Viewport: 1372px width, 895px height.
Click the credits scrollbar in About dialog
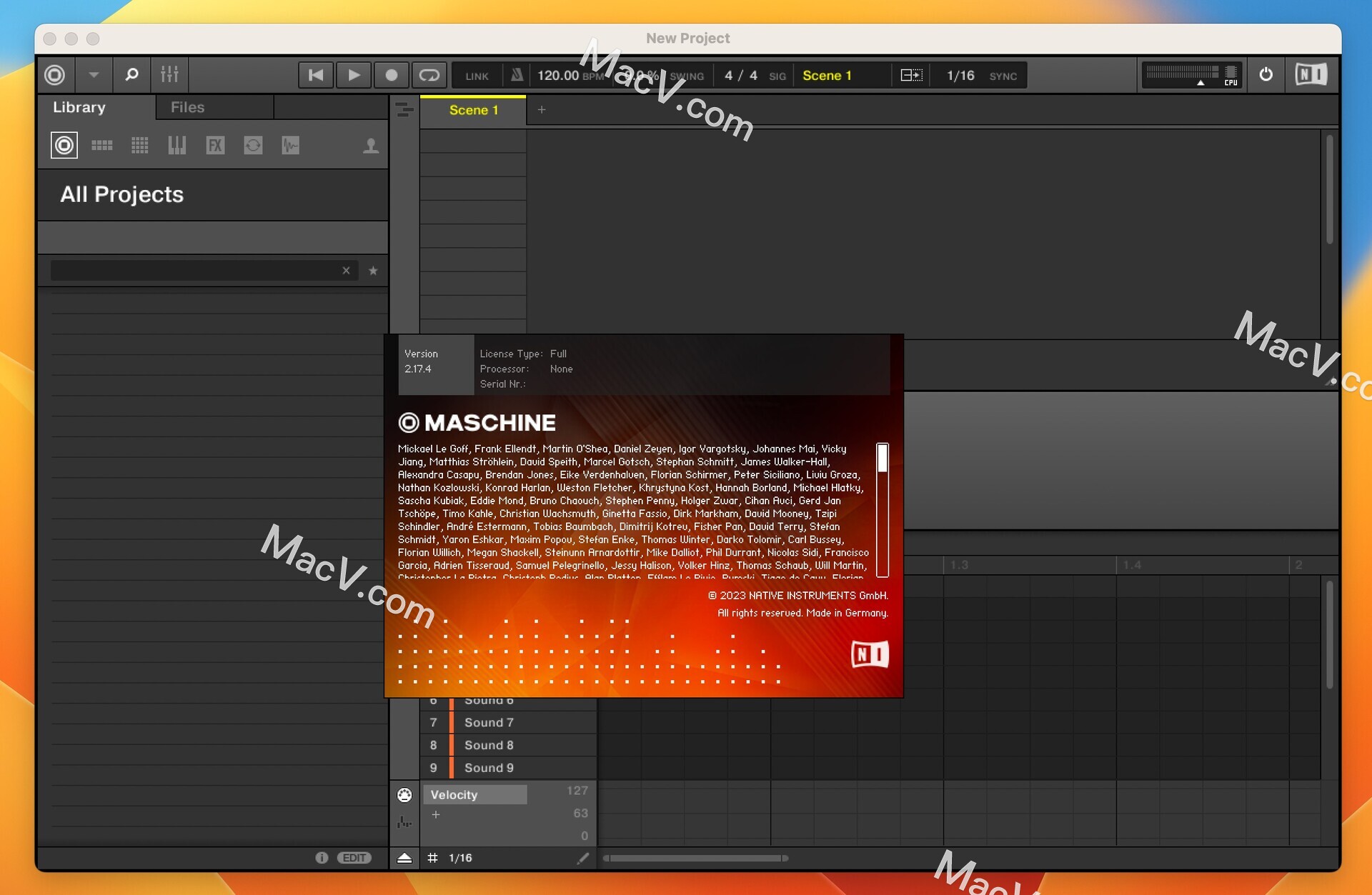coord(883,509)
